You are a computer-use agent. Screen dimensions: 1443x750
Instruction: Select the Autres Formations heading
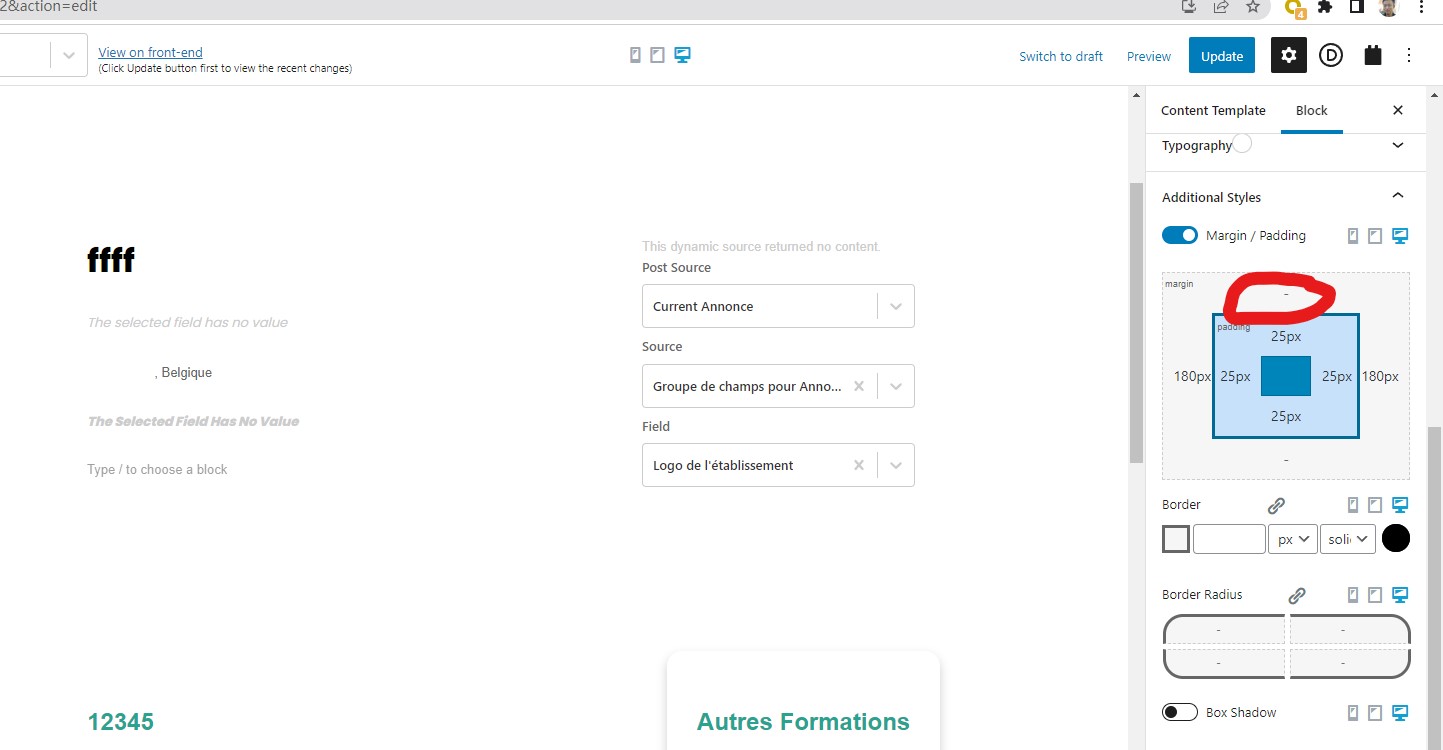click(803, 722)
